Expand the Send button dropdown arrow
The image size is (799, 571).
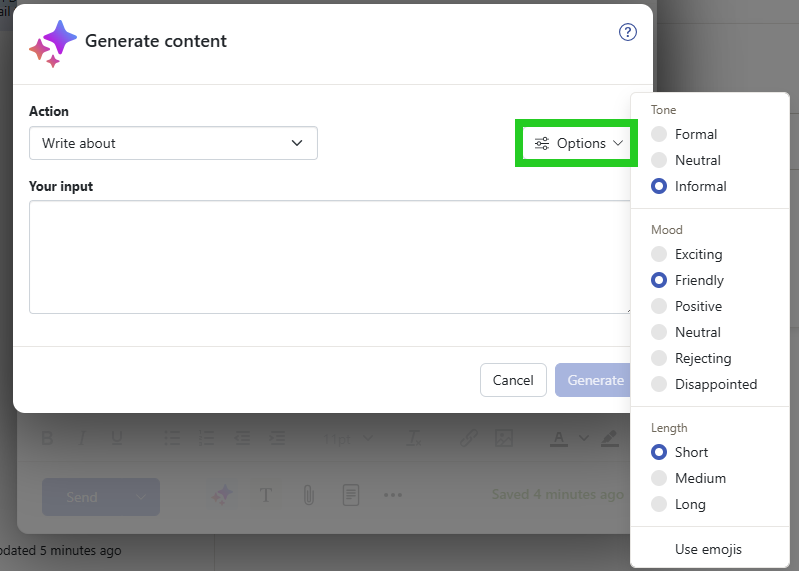[x=141, y=497]
